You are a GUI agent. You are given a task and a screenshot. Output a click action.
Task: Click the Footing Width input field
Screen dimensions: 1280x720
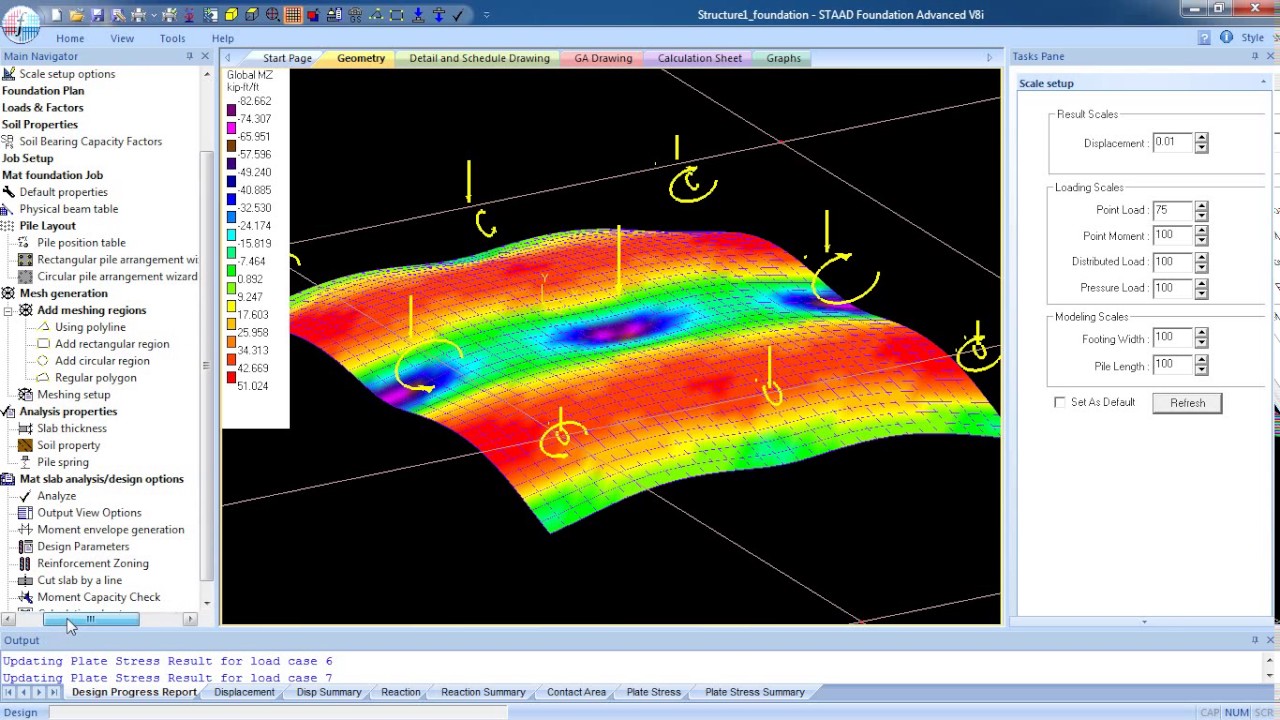pos(1172,338)
